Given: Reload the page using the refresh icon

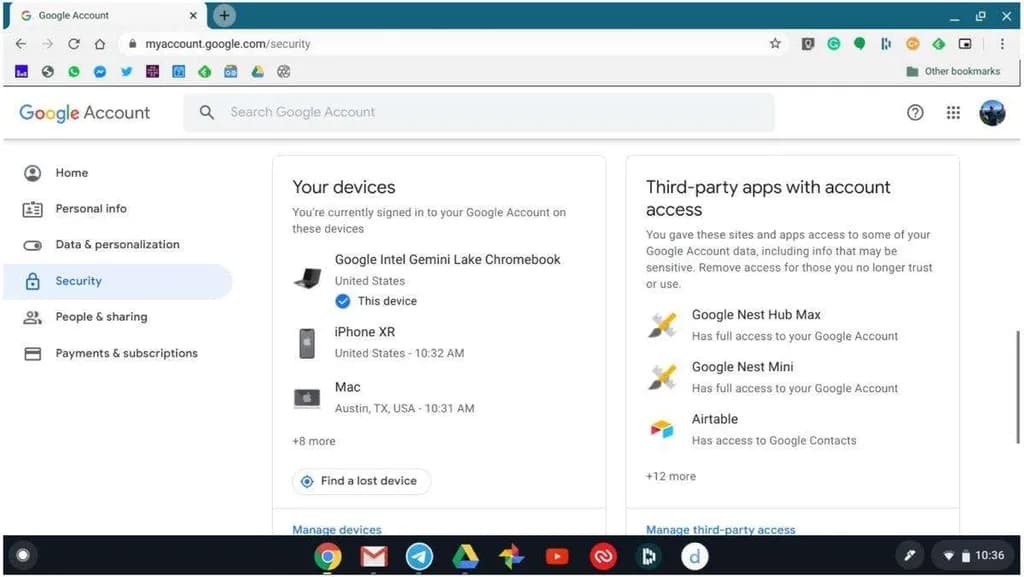Looking at the screenshot, I should [74, 44].
